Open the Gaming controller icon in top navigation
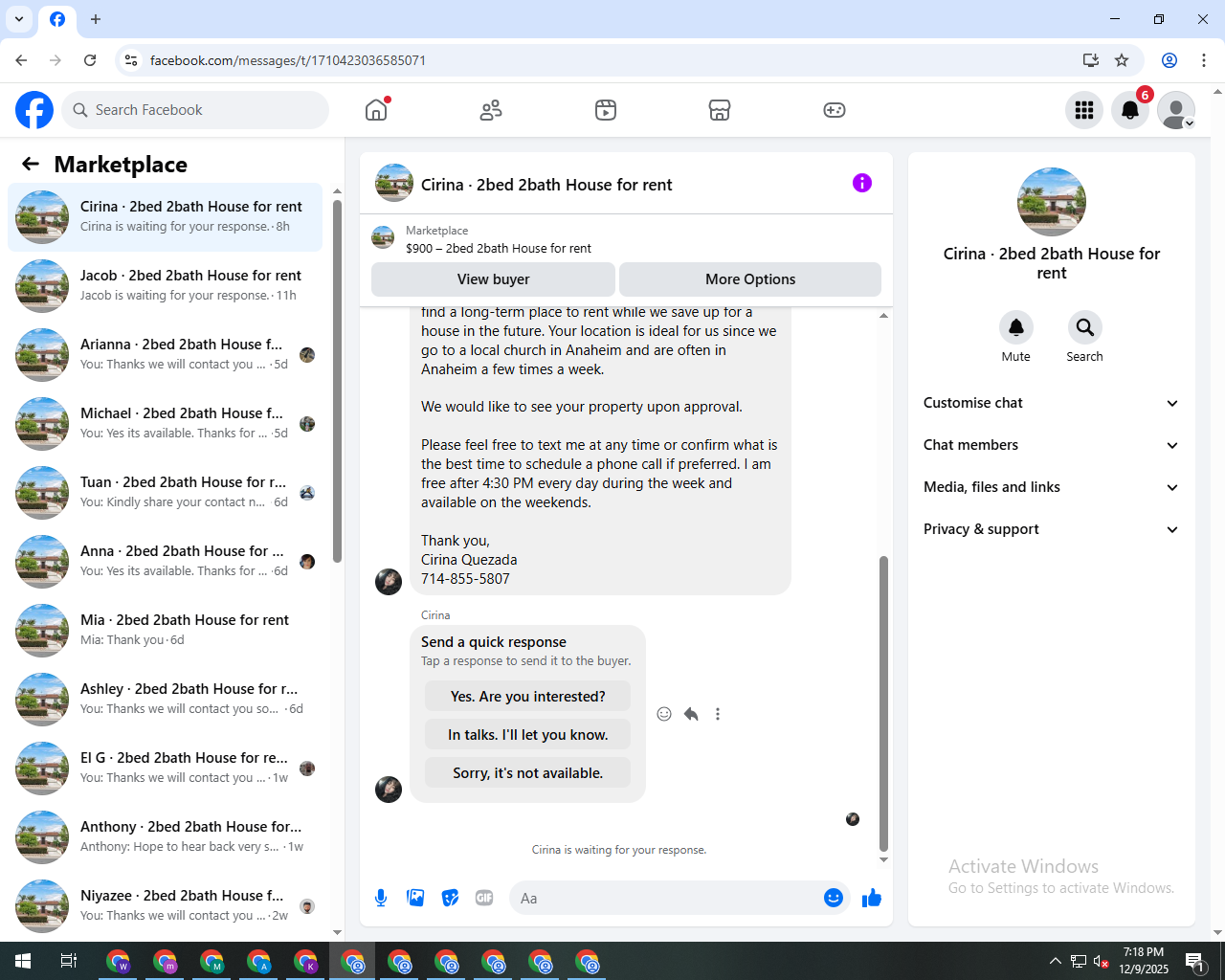The height and width of the screenshot is (980, 1225). (x=835, y=110)
